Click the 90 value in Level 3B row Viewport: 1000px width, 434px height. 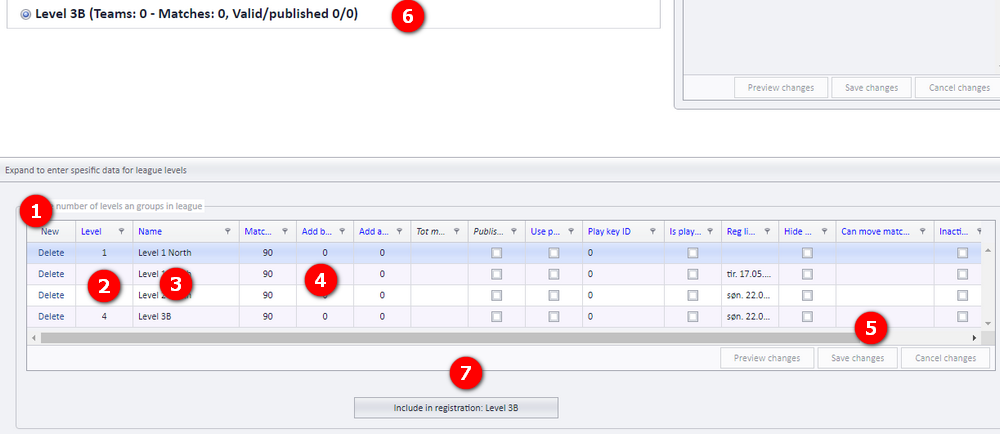268,316
